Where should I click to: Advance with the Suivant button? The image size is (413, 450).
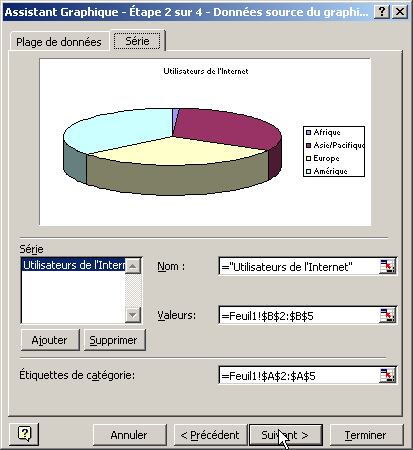286,435
